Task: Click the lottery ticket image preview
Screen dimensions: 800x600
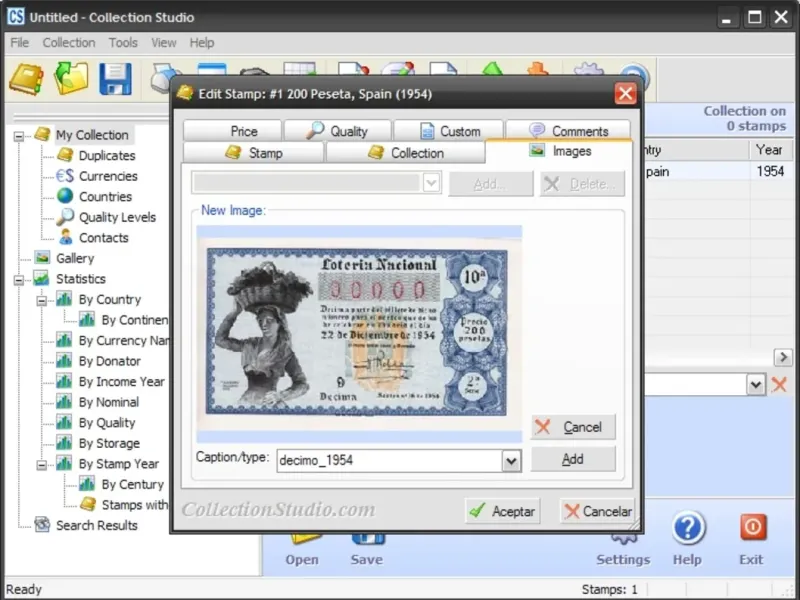Action: (x=357, y=332)
